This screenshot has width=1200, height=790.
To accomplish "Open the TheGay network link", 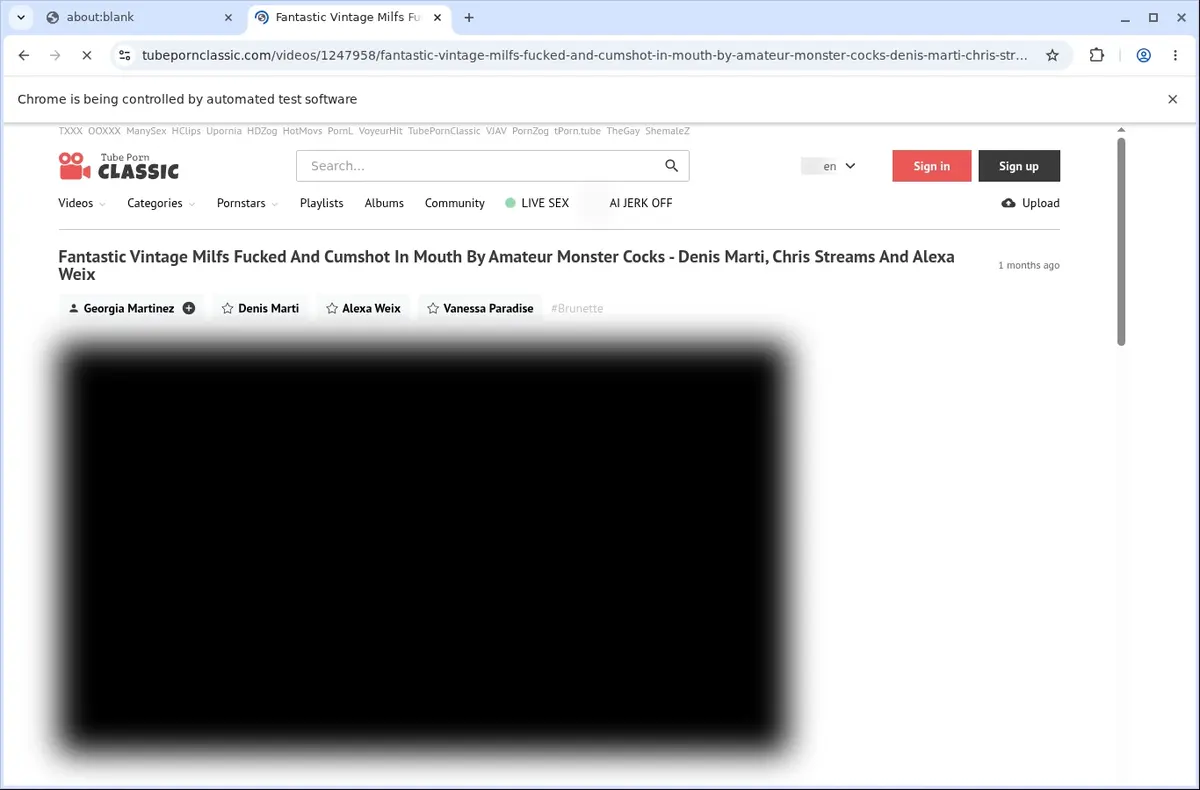I will tap(623, 131).
